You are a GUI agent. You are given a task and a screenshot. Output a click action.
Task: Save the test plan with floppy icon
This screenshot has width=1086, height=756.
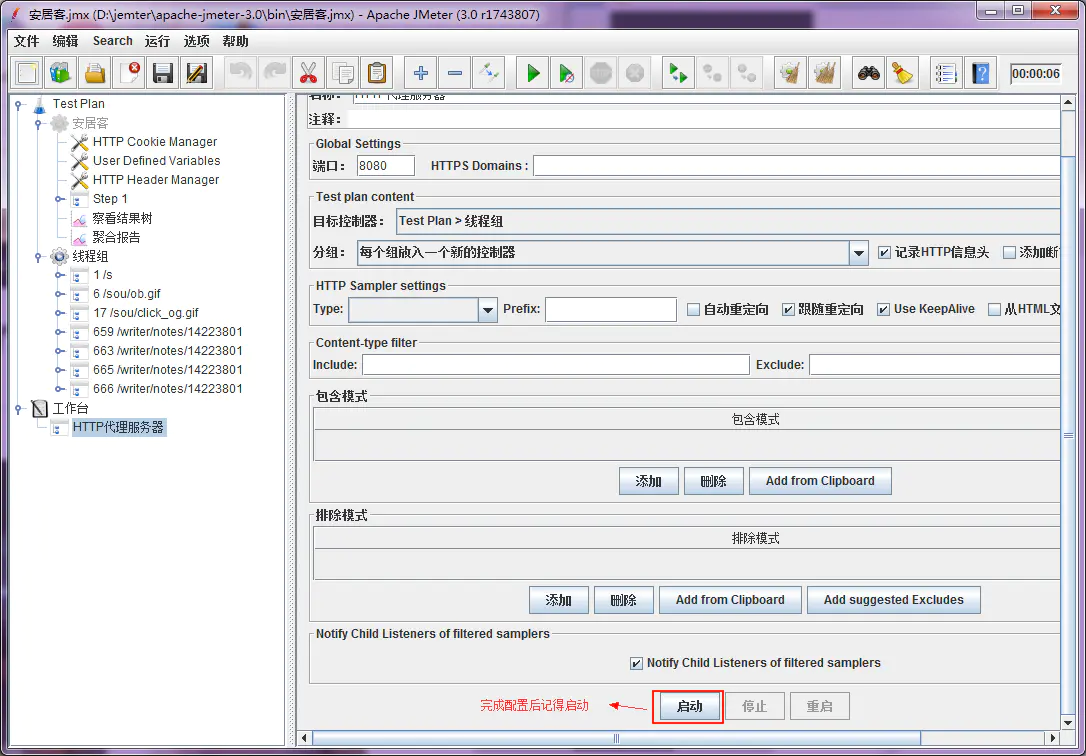tap(163, 73)
